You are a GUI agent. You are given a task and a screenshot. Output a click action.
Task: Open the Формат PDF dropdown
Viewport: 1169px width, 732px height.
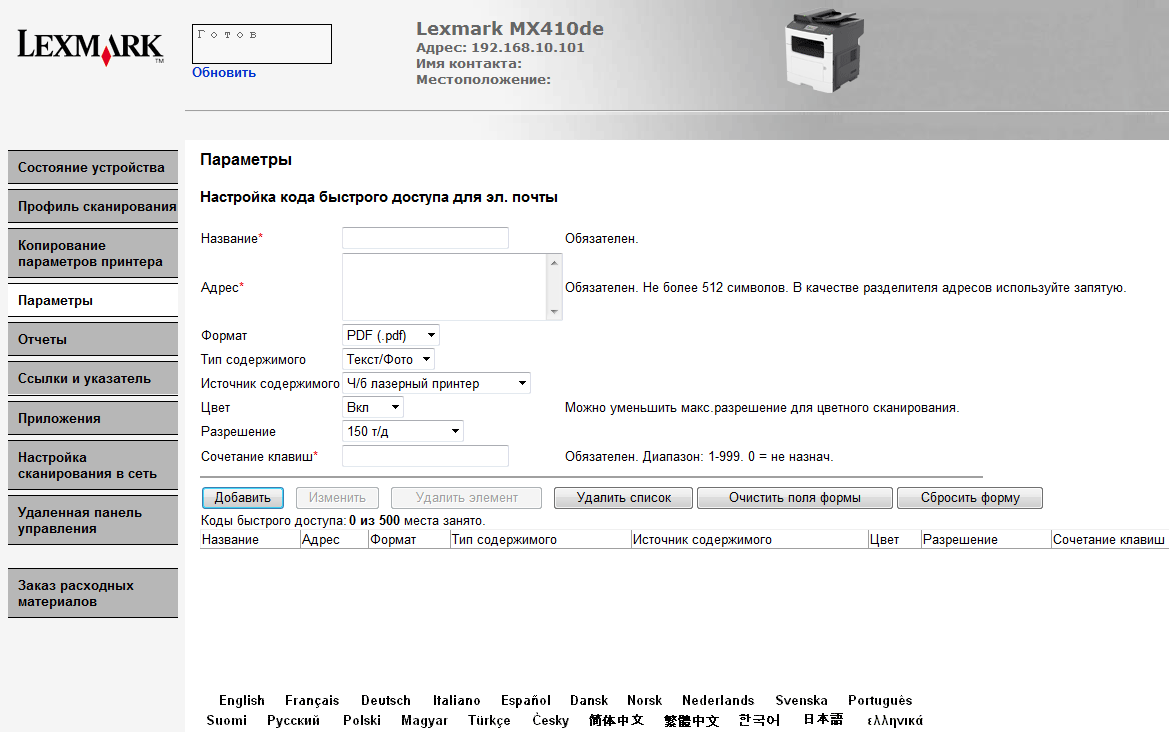391,335
